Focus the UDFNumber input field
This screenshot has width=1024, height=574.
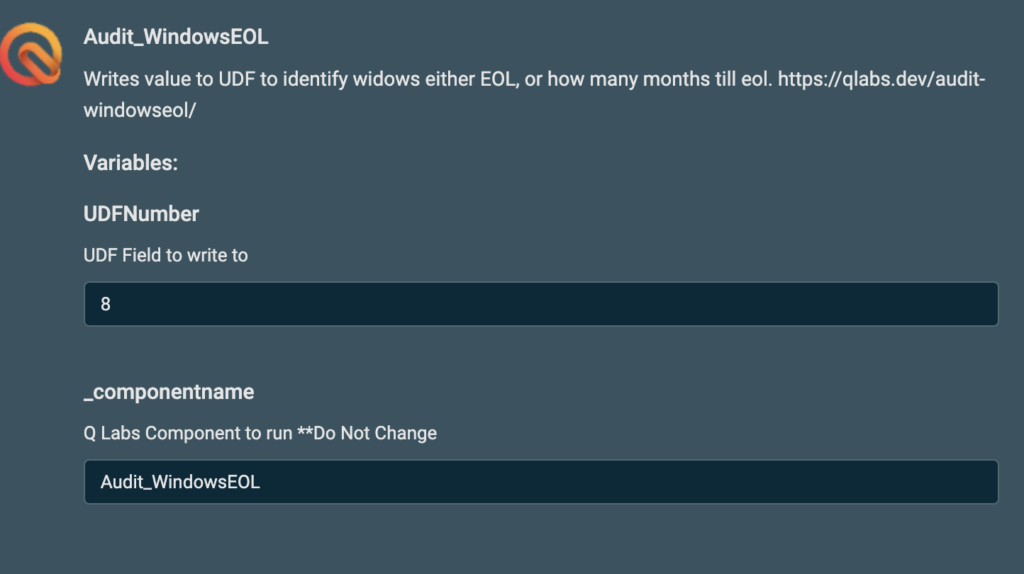coord(541,304)
